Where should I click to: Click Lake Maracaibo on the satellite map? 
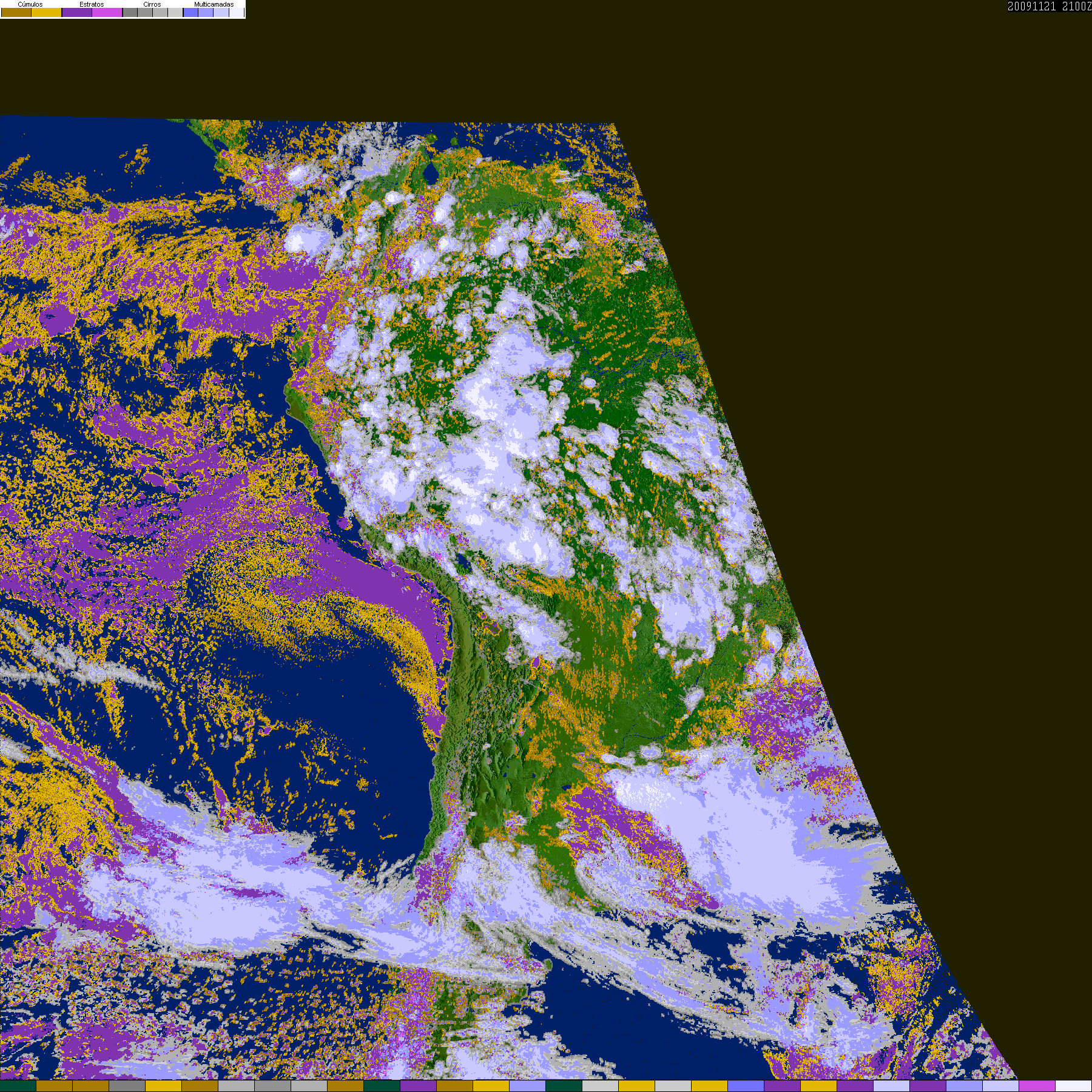431,175
